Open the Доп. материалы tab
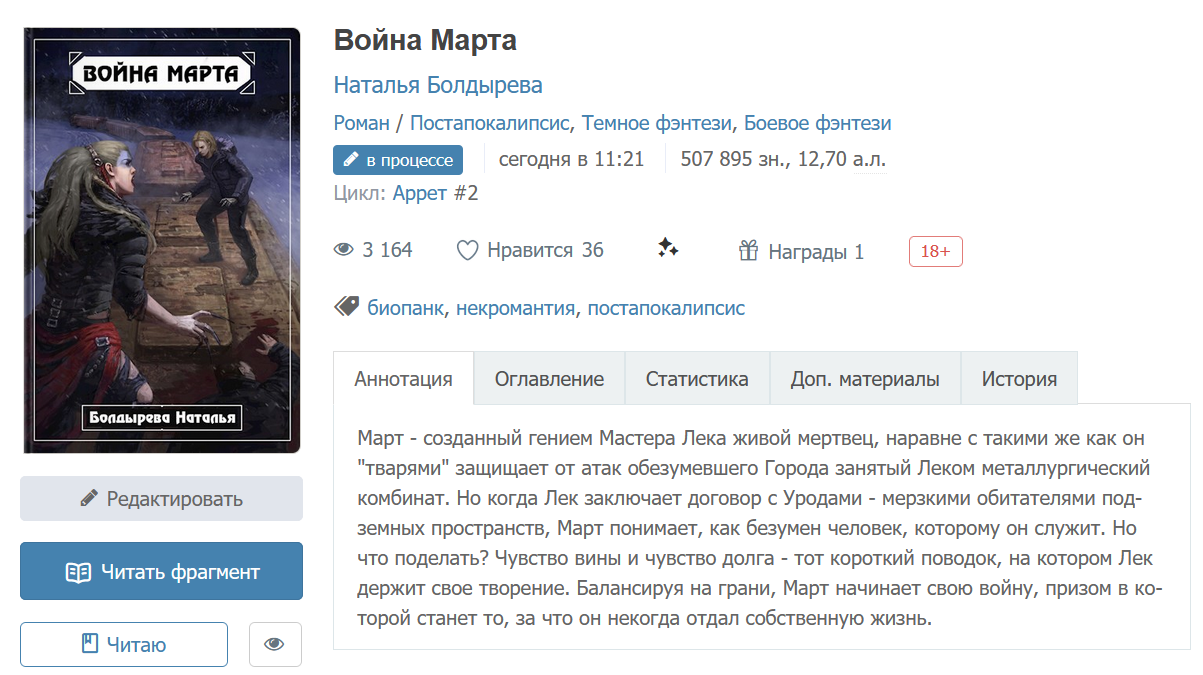The width and height of the screenshot is (1203, 675). (x=865, y=379)
